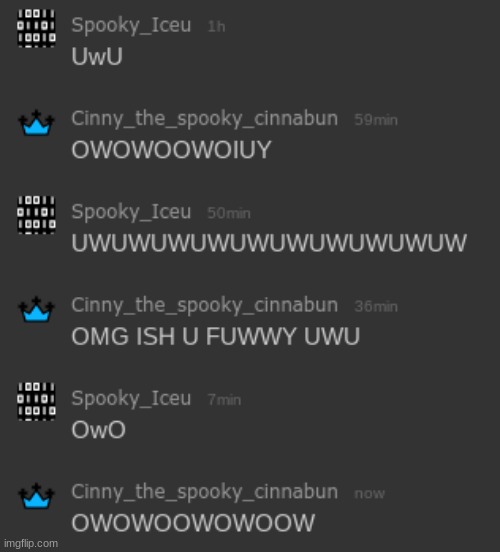The height and width of the screenshot is (552, 500).
Task: Open Cinny_the_spooky_cinnabun's profile from the now comment
Action: [205, 492]
